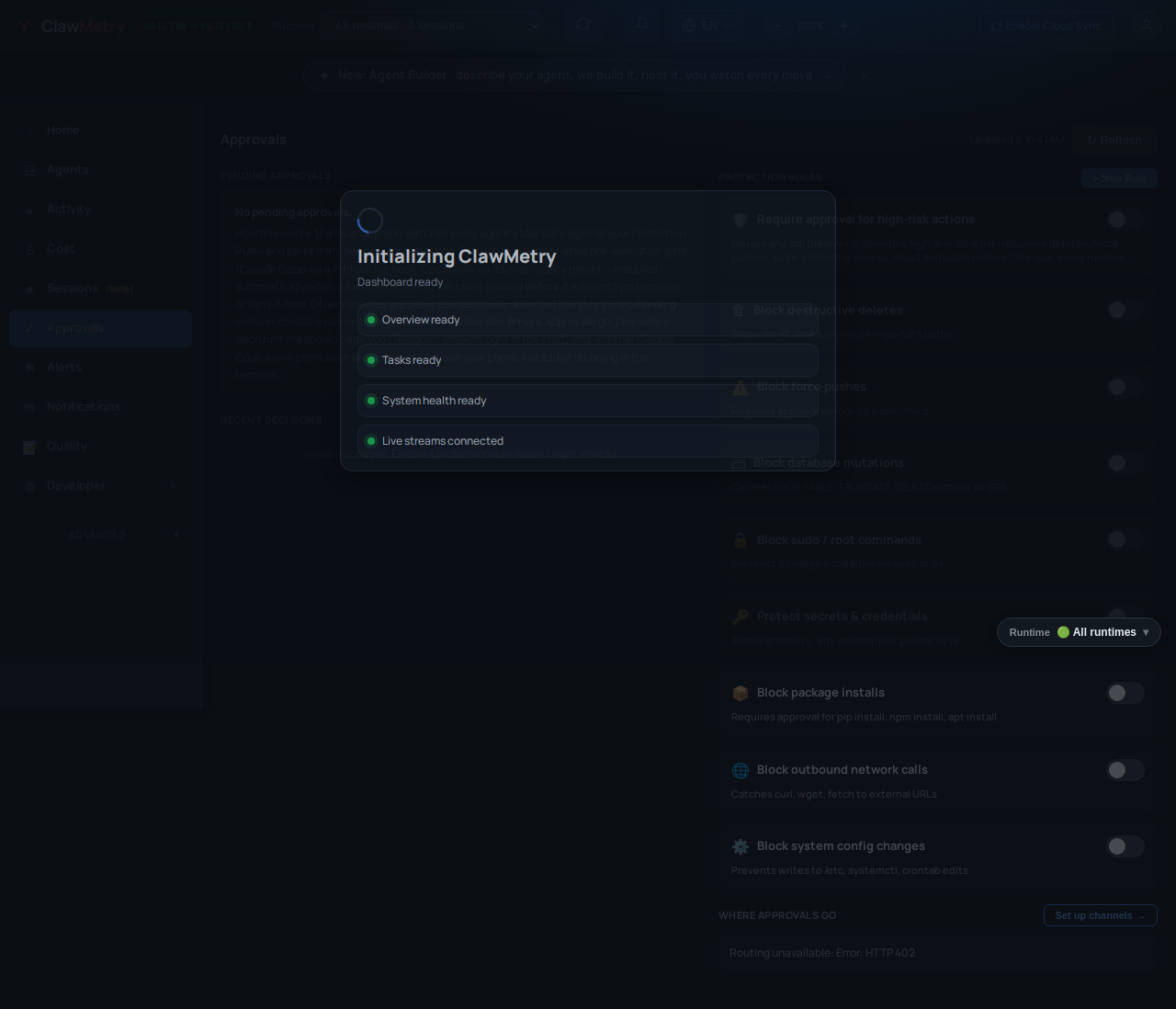The width and height of the screenshot is (1176, 1009).
Task: Click the Alerts flag icon in sidebar
Action: pos(29,368)
